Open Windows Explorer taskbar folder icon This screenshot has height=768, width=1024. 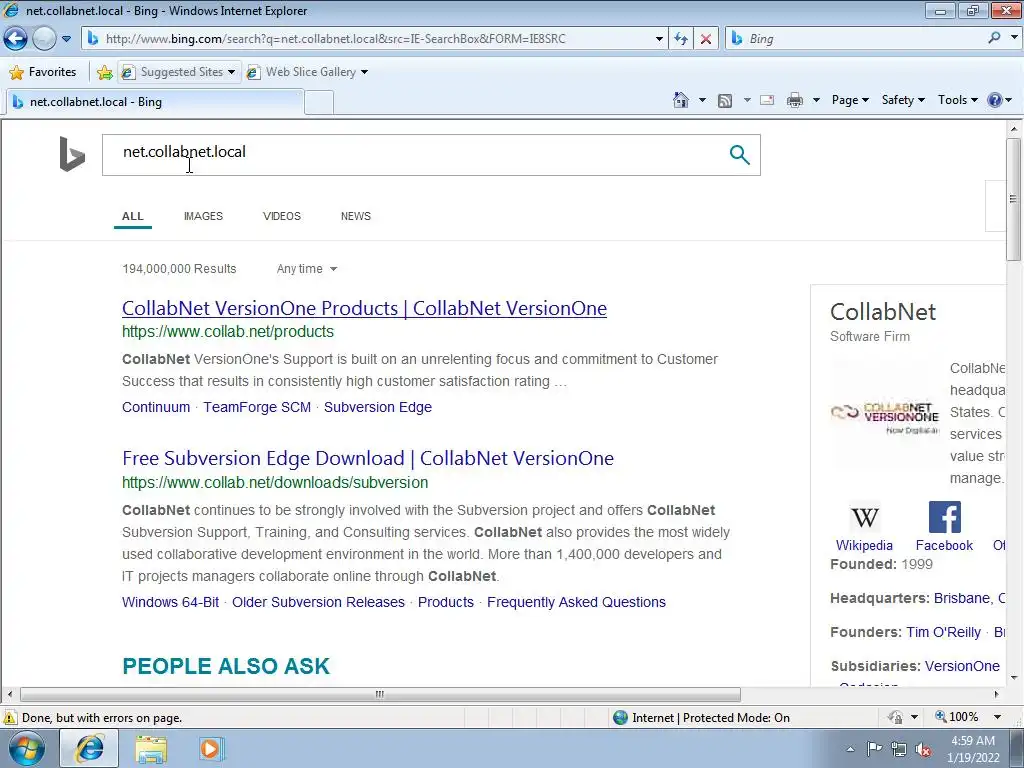pos(151,749)
